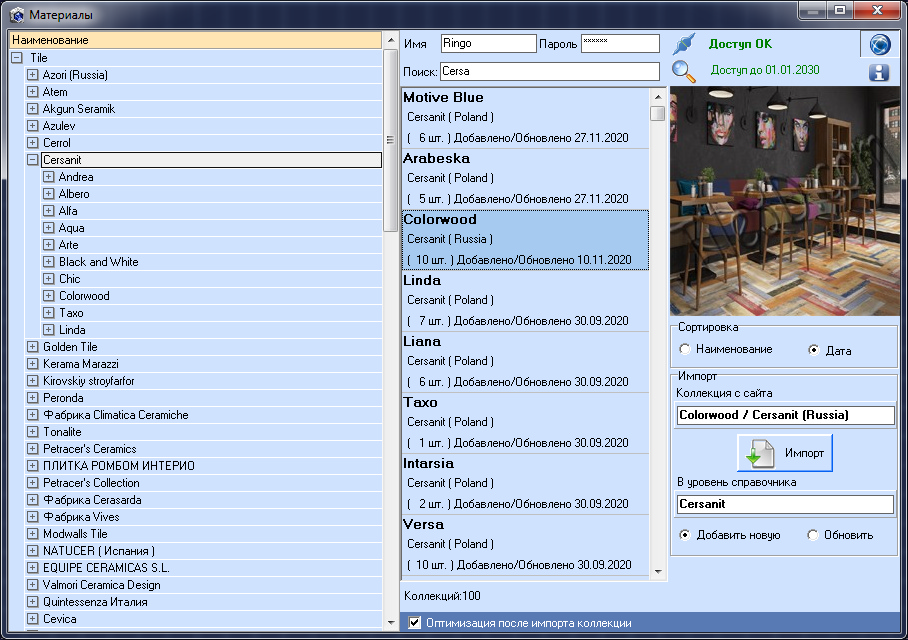Click the Имя input field
The image size is (908, 640).
(488, 43)
